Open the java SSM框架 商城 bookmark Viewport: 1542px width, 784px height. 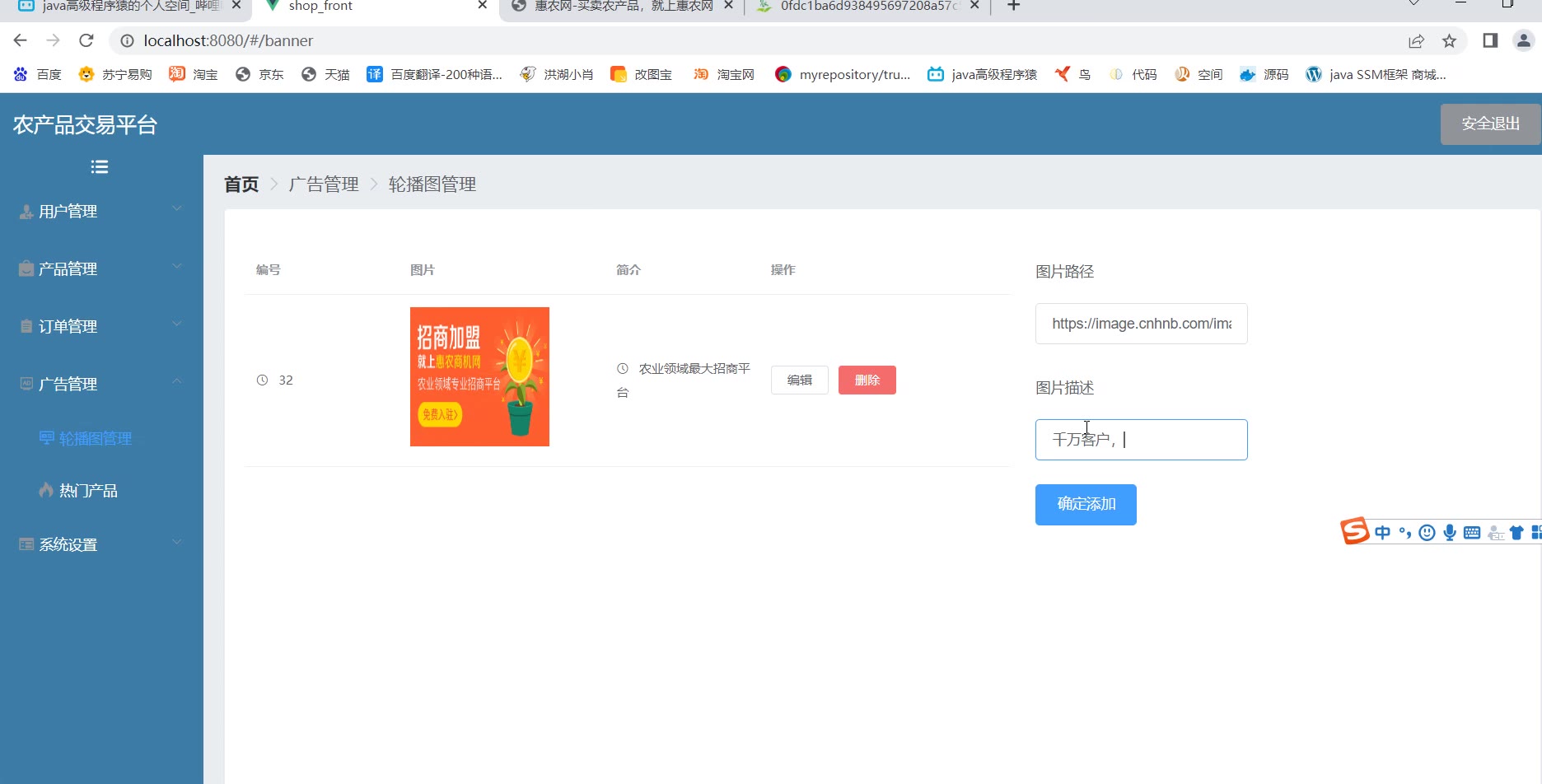pyautogui.click(x=1376, y=75)
